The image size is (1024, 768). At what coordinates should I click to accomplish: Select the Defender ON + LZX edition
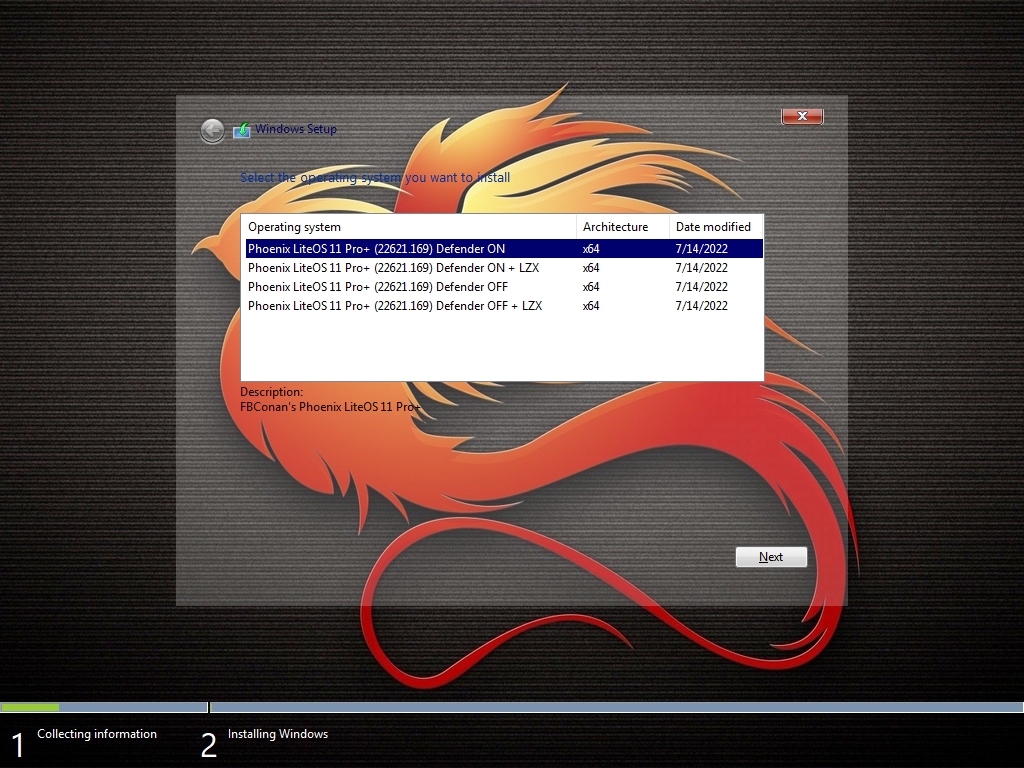pos(504,268)
